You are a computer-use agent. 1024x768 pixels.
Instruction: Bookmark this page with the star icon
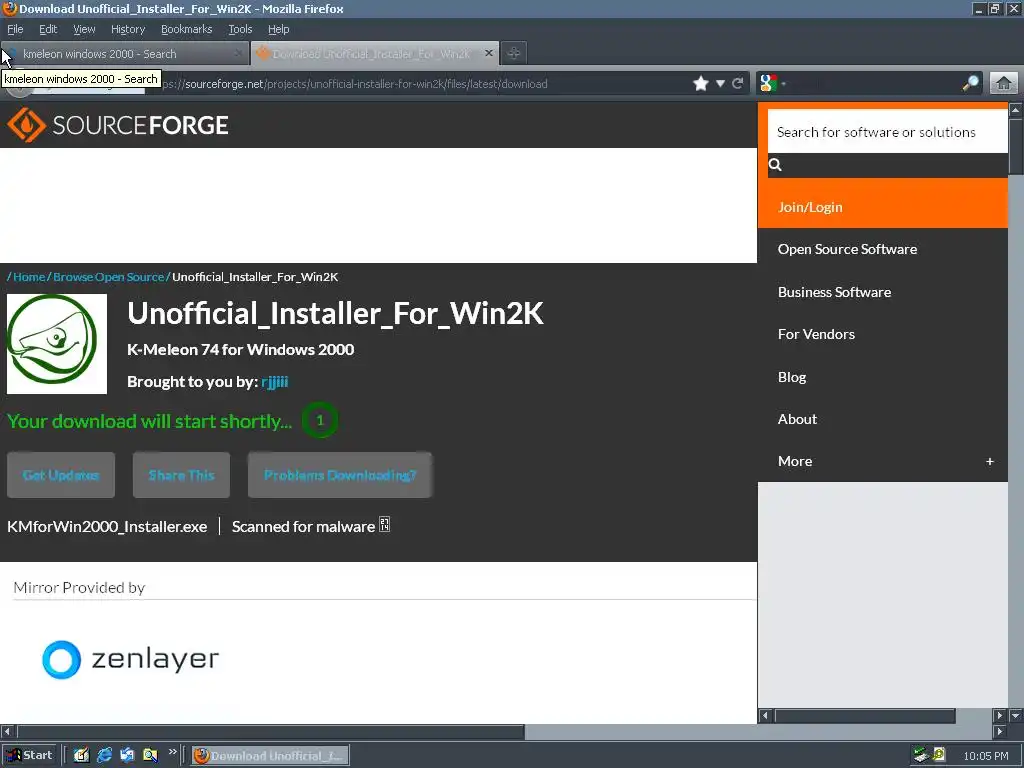tap(701, 84)
